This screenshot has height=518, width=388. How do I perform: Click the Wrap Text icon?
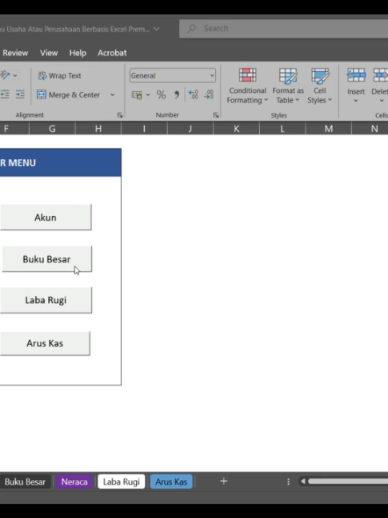pos(42,76)
